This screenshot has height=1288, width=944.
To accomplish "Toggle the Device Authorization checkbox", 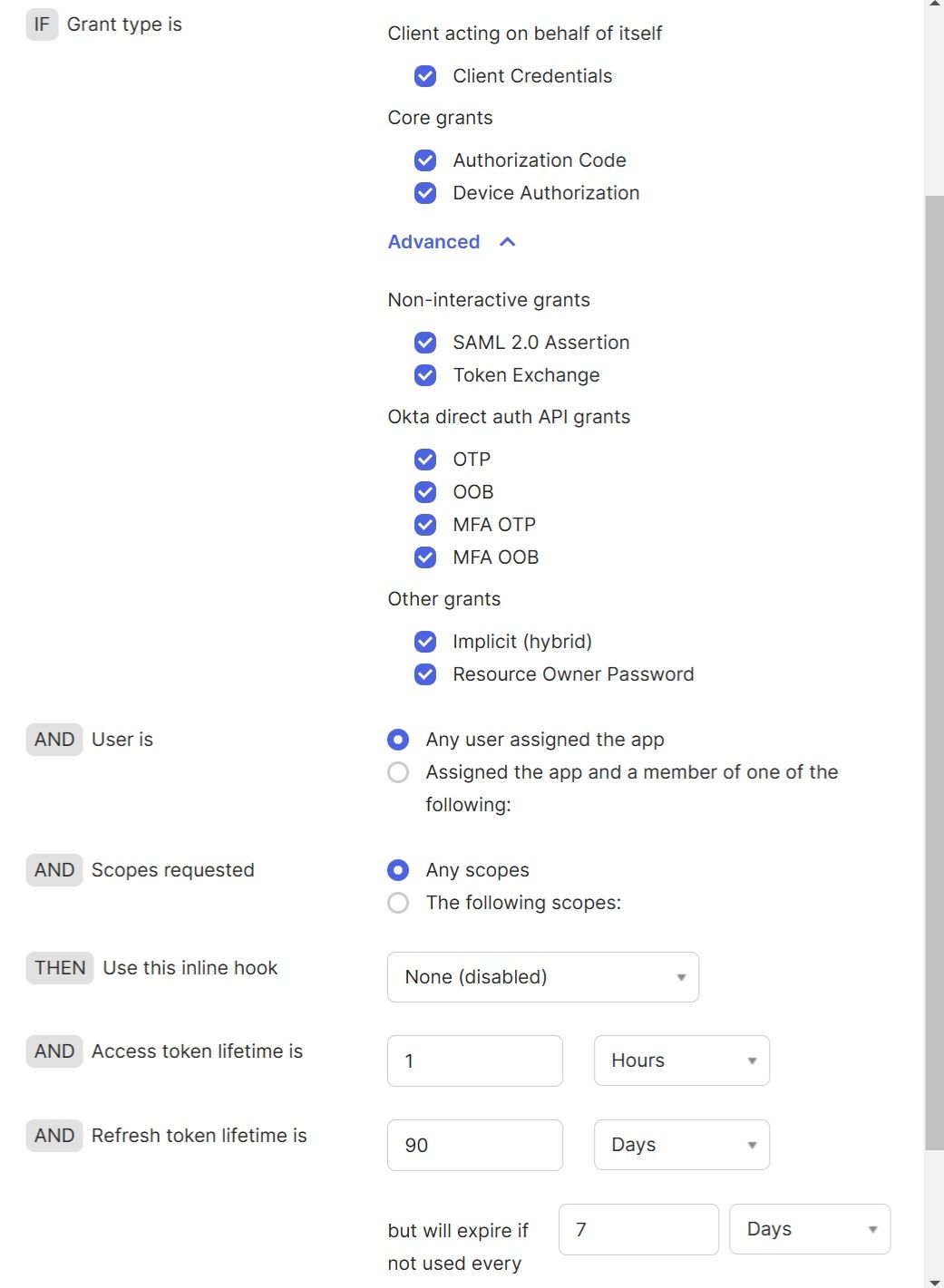I will pyautogui.click(x=425, y=193).
